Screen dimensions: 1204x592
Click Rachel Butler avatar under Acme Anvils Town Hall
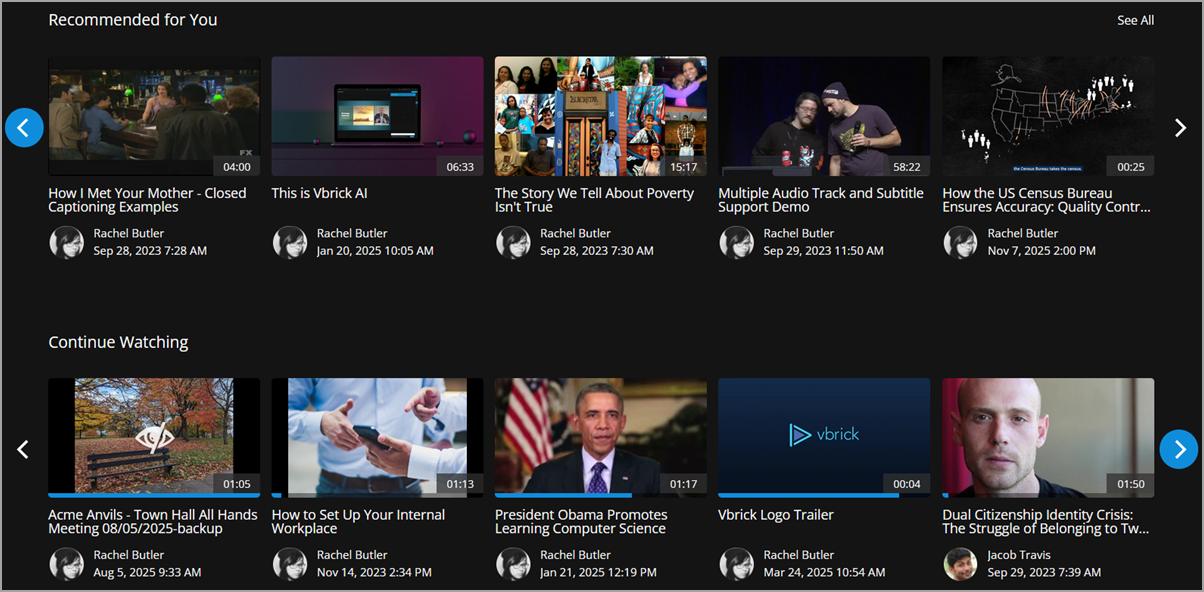66,564
